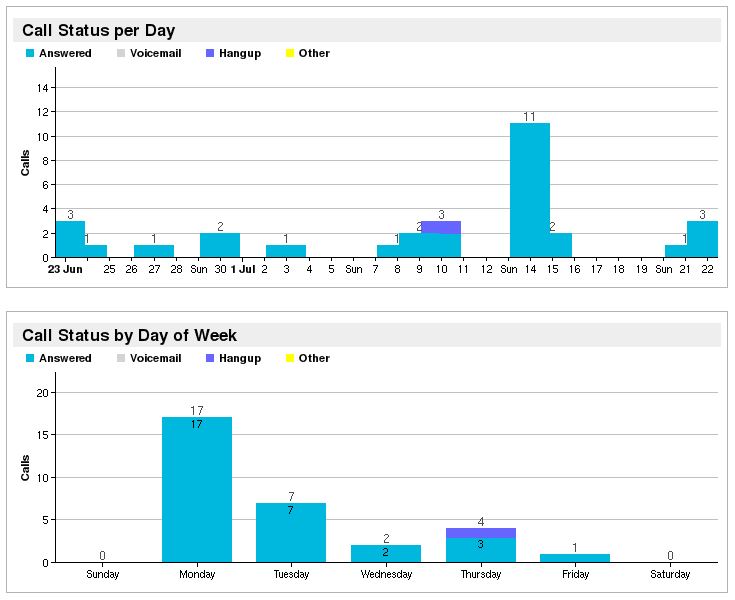Select the Tuesday bar with 7 calls
This screenshot has height=600, width=735.
pyautogui.click(x=291, y=532)
